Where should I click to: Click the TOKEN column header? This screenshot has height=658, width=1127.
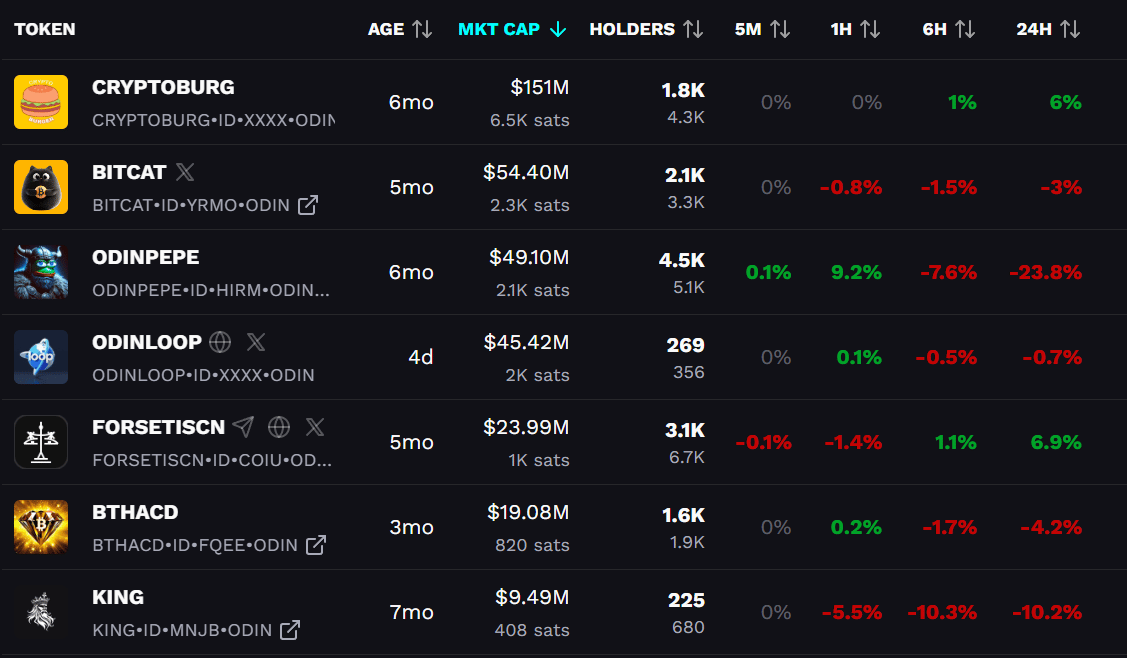pos(45,29)
